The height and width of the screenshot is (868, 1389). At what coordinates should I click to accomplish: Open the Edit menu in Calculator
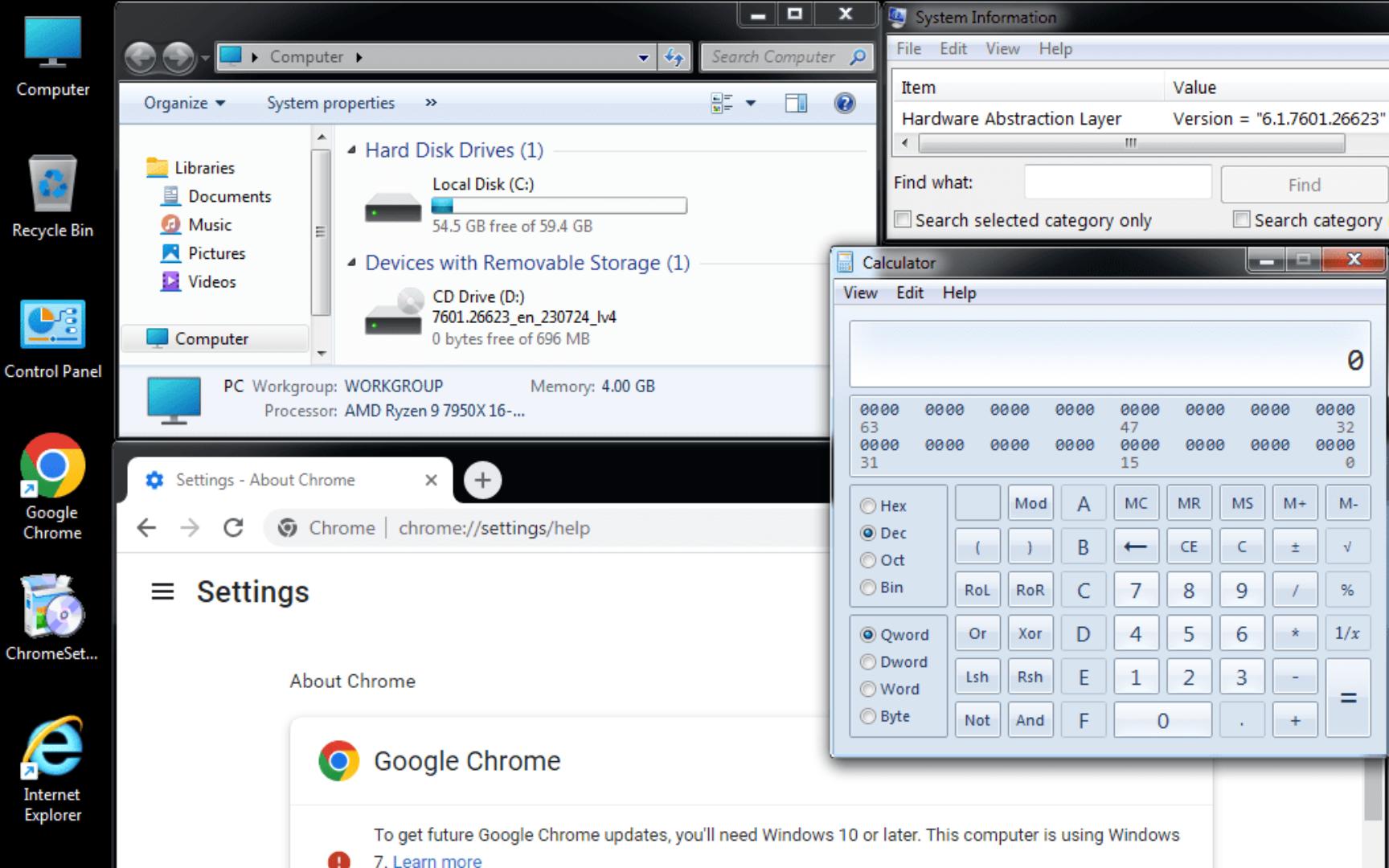tap(910, 293)
